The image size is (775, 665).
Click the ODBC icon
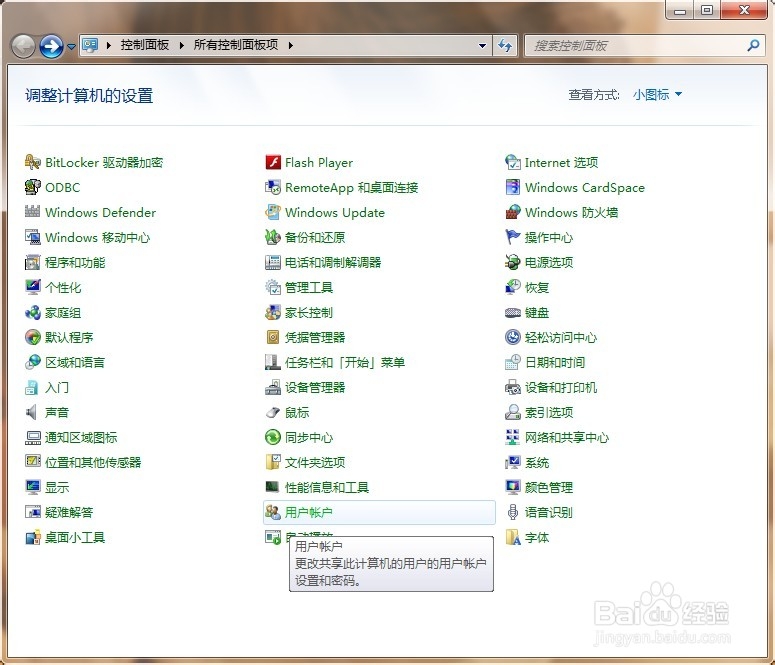(x=33, y=187)
